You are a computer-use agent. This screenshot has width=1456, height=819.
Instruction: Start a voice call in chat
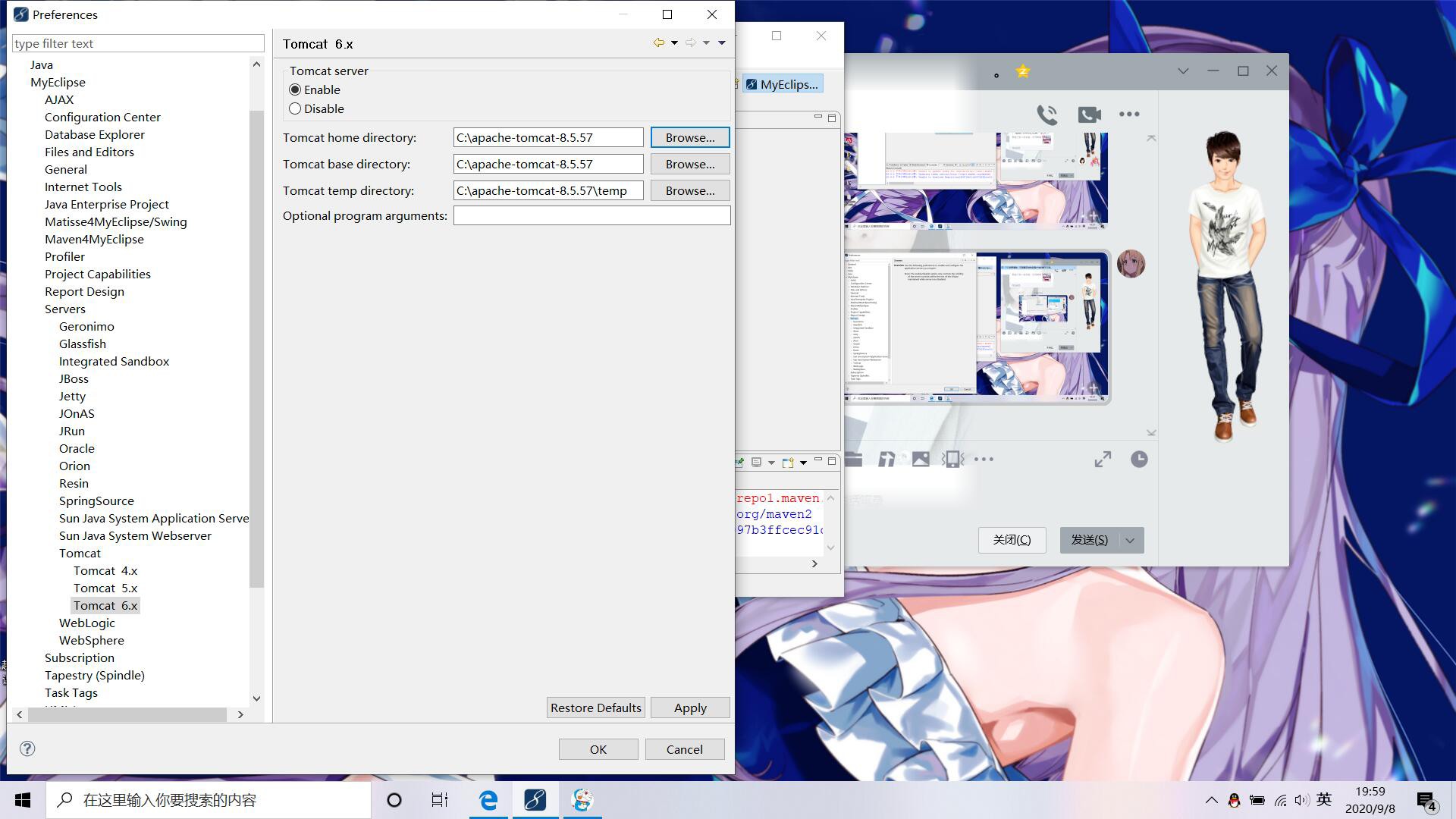click(x=1047, y=115)
